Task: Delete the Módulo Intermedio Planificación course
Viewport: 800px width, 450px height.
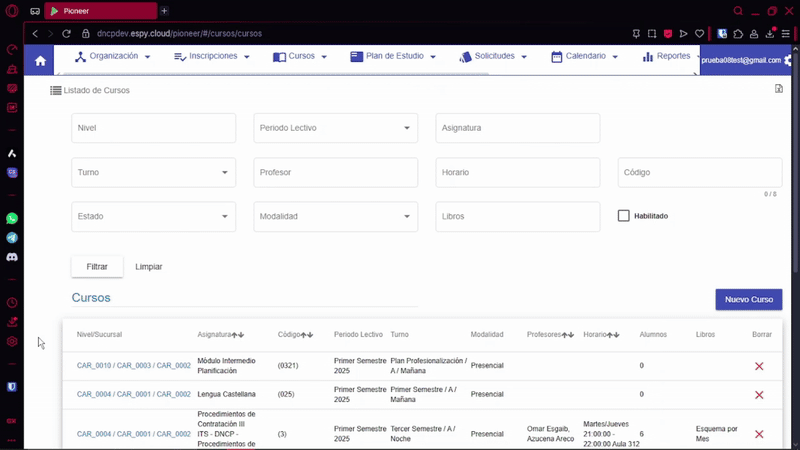Action: (759, 366)
